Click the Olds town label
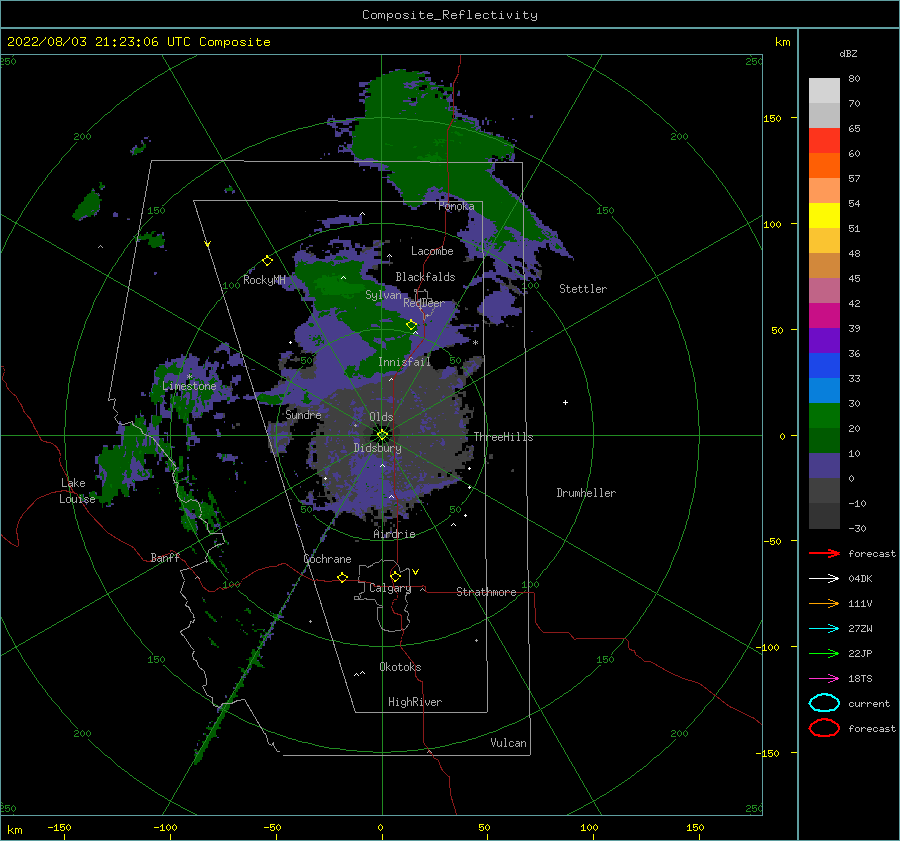 point(381,417)
